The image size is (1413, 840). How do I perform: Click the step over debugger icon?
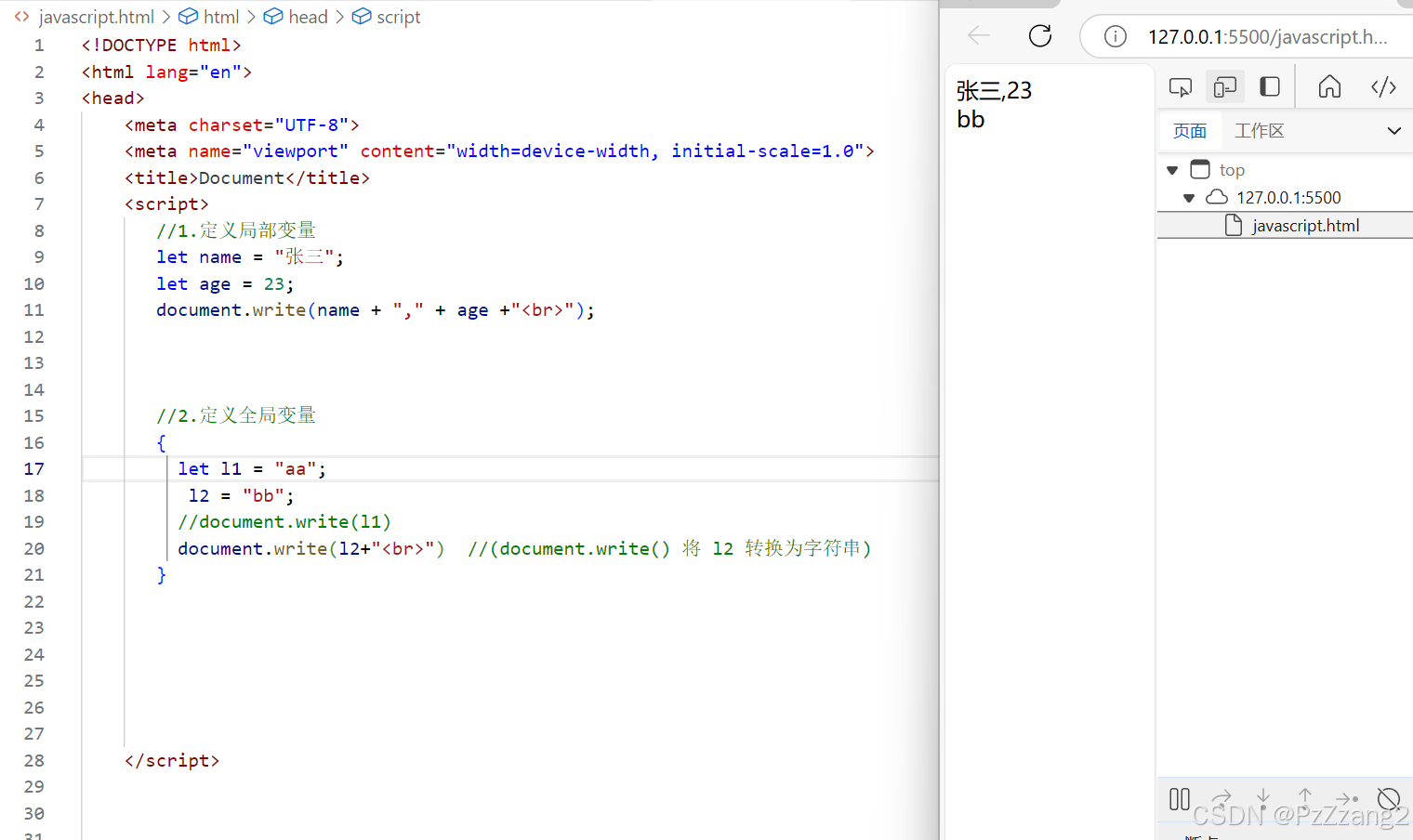pos(1222,797)
